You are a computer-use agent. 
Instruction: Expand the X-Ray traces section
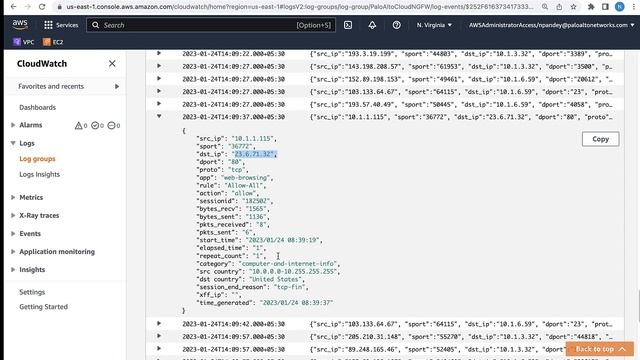click(13, 215)
